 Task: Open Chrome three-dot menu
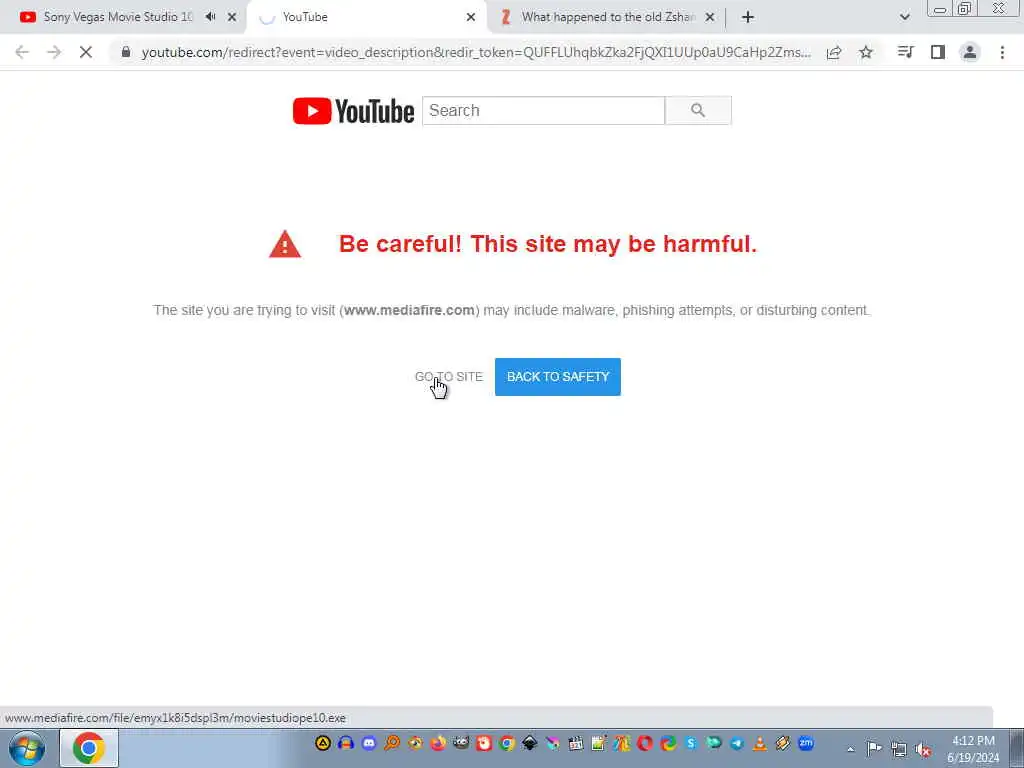1002,52
